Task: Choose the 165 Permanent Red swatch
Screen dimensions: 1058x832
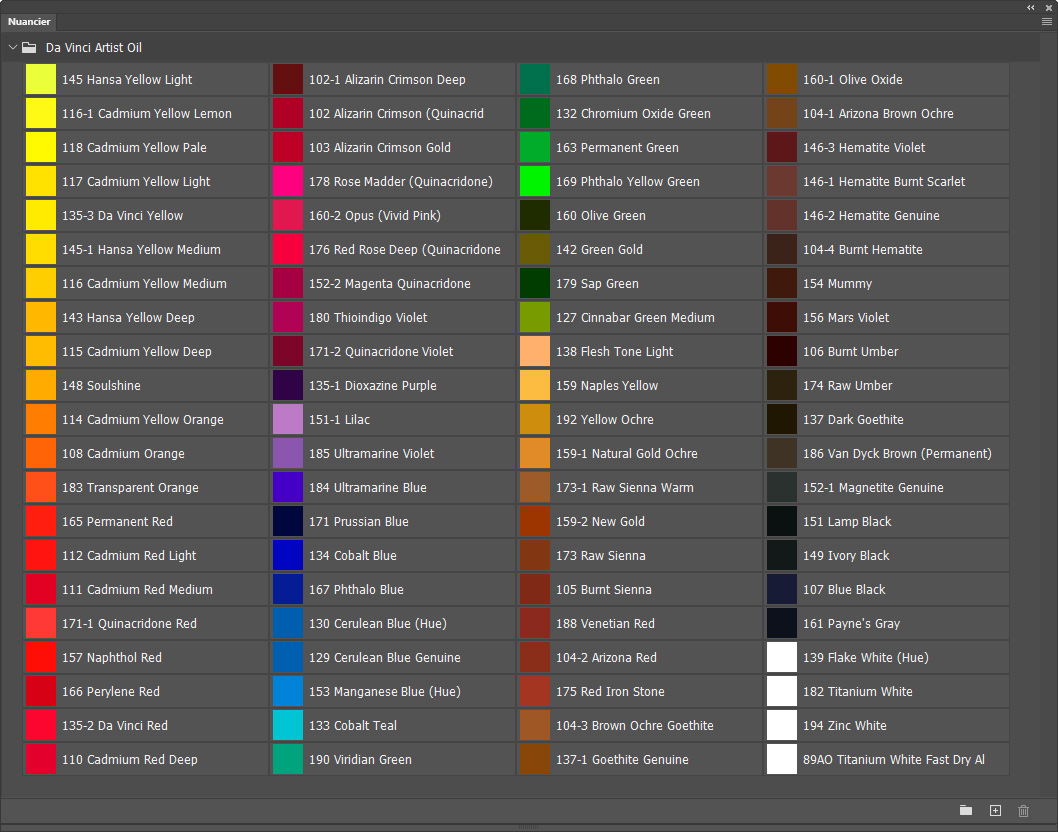Action: (x=41, y=522)
